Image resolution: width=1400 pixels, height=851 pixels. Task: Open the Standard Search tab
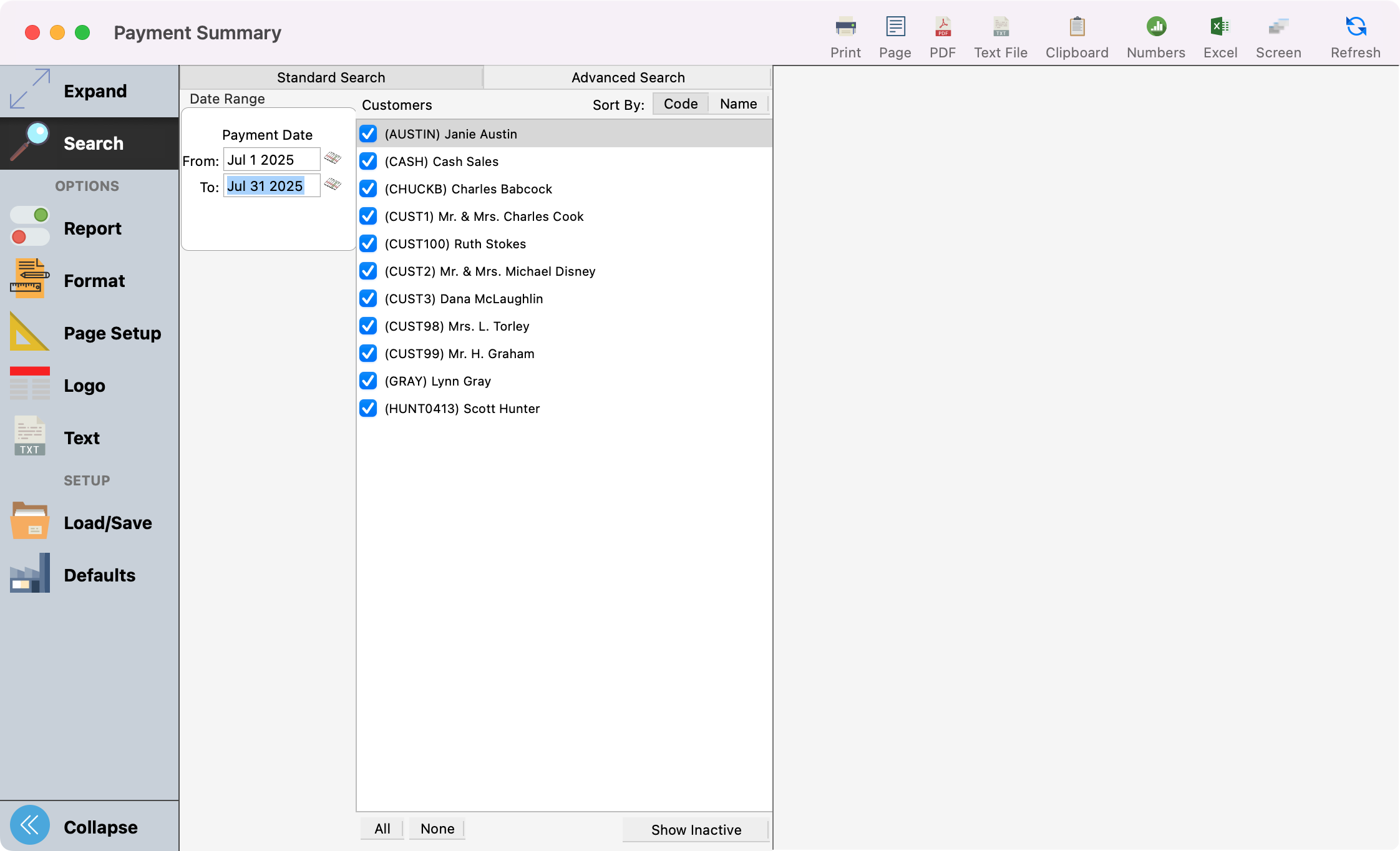tap(331, 77)
